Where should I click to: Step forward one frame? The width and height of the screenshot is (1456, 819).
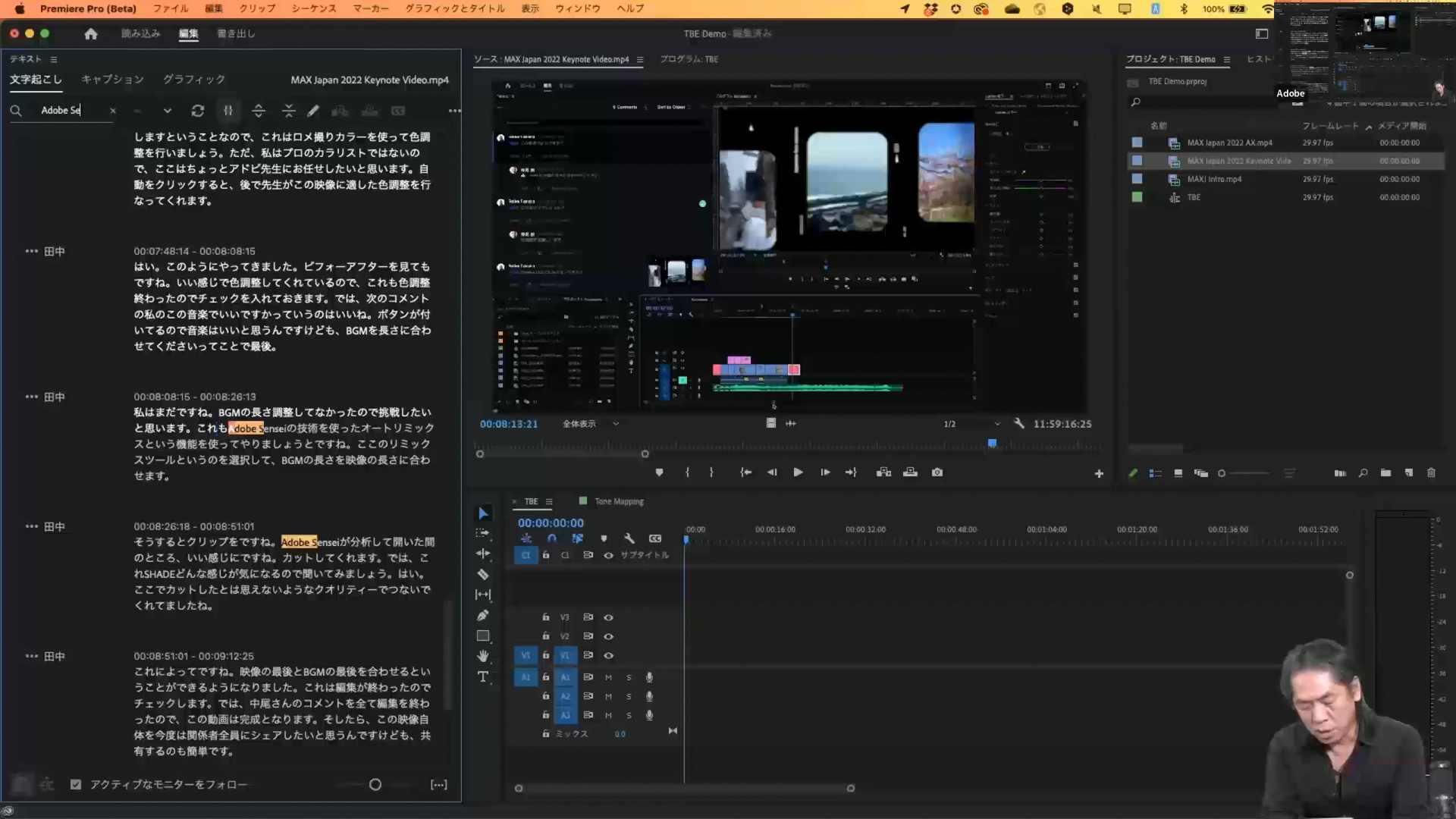(x=825, y=472)
